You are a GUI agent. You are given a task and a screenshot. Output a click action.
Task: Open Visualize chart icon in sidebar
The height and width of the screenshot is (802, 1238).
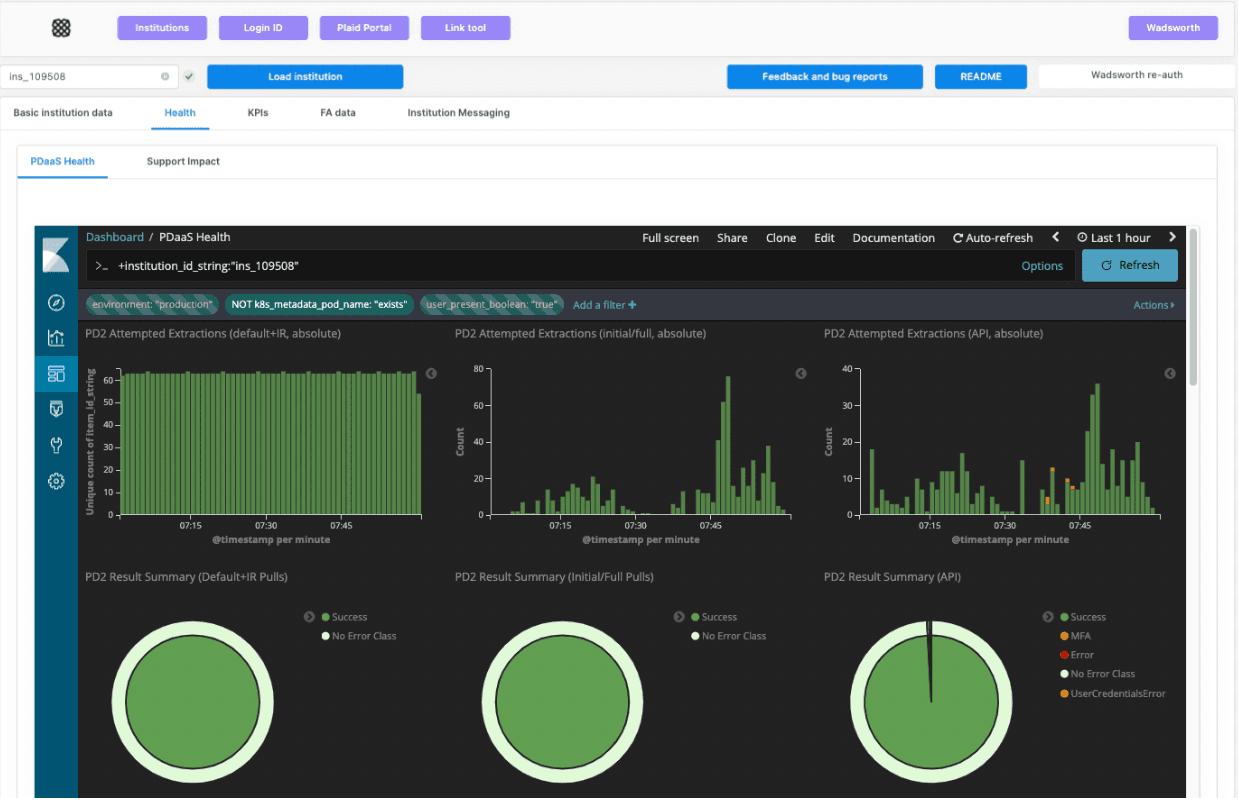pyautogui.click(x=56, y=338)
